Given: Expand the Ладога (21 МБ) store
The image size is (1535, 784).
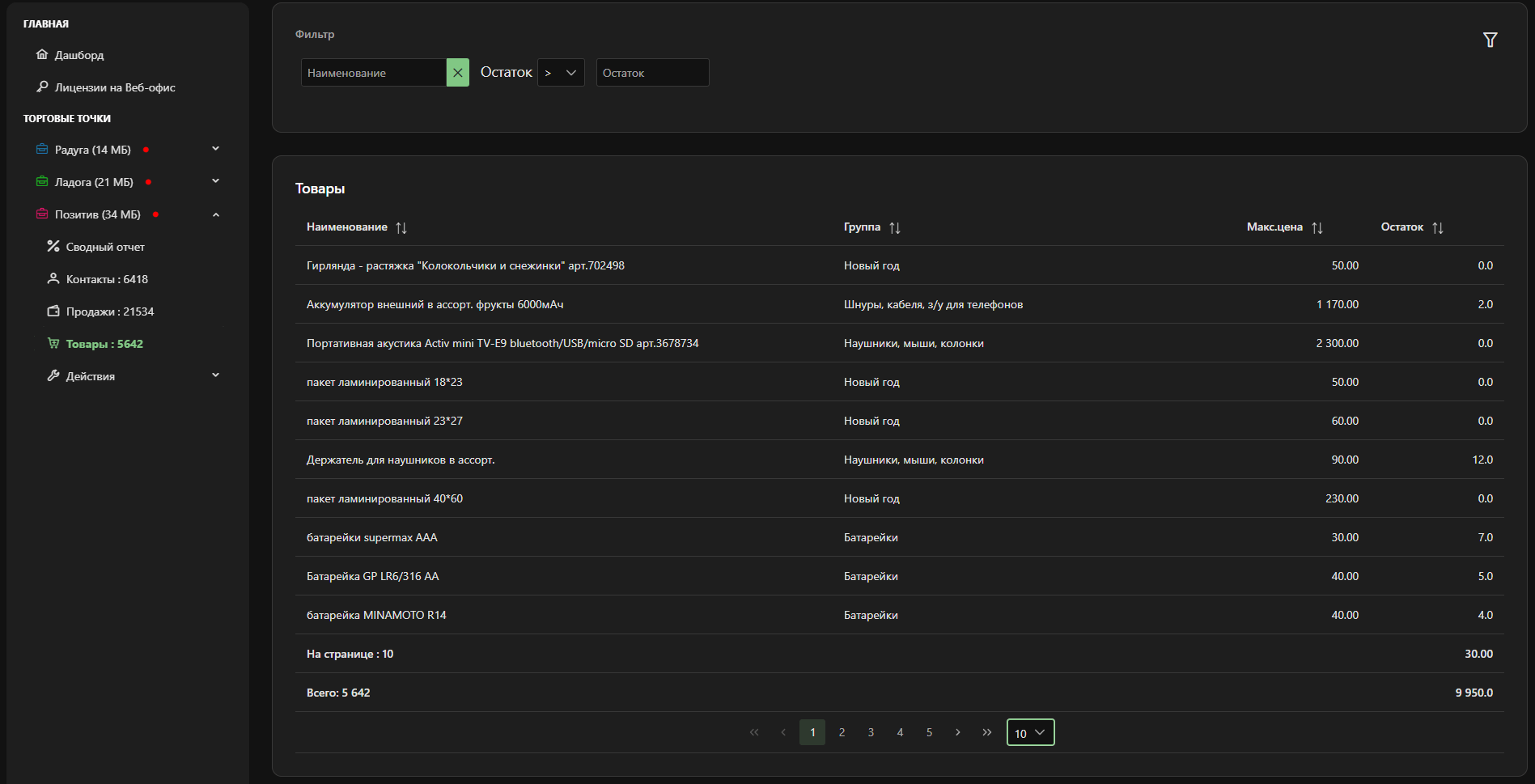Looking at the screenshot, I should click(215, 181).
